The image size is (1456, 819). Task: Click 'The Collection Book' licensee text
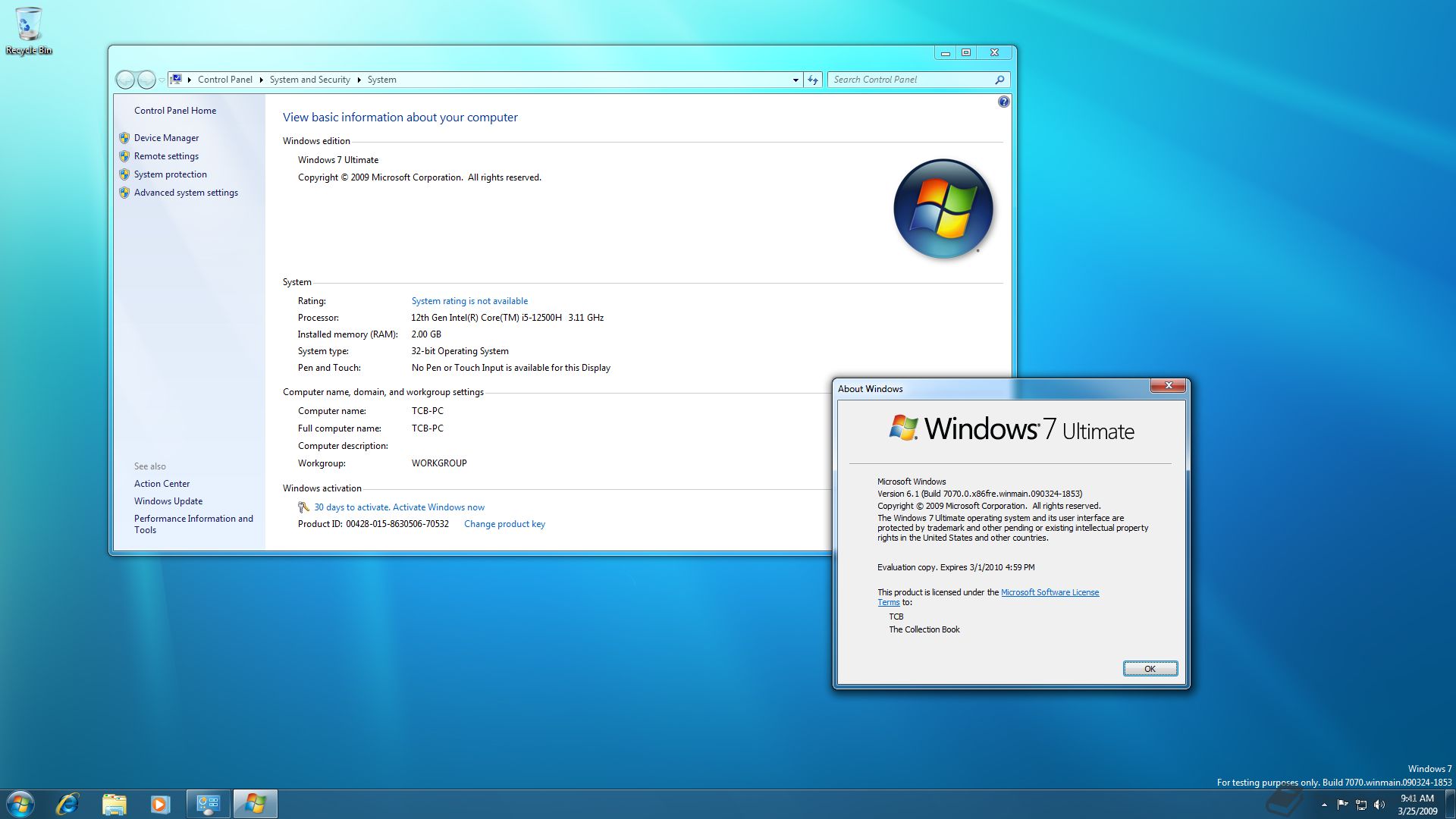pyautogui.click(x=924, y=629)
